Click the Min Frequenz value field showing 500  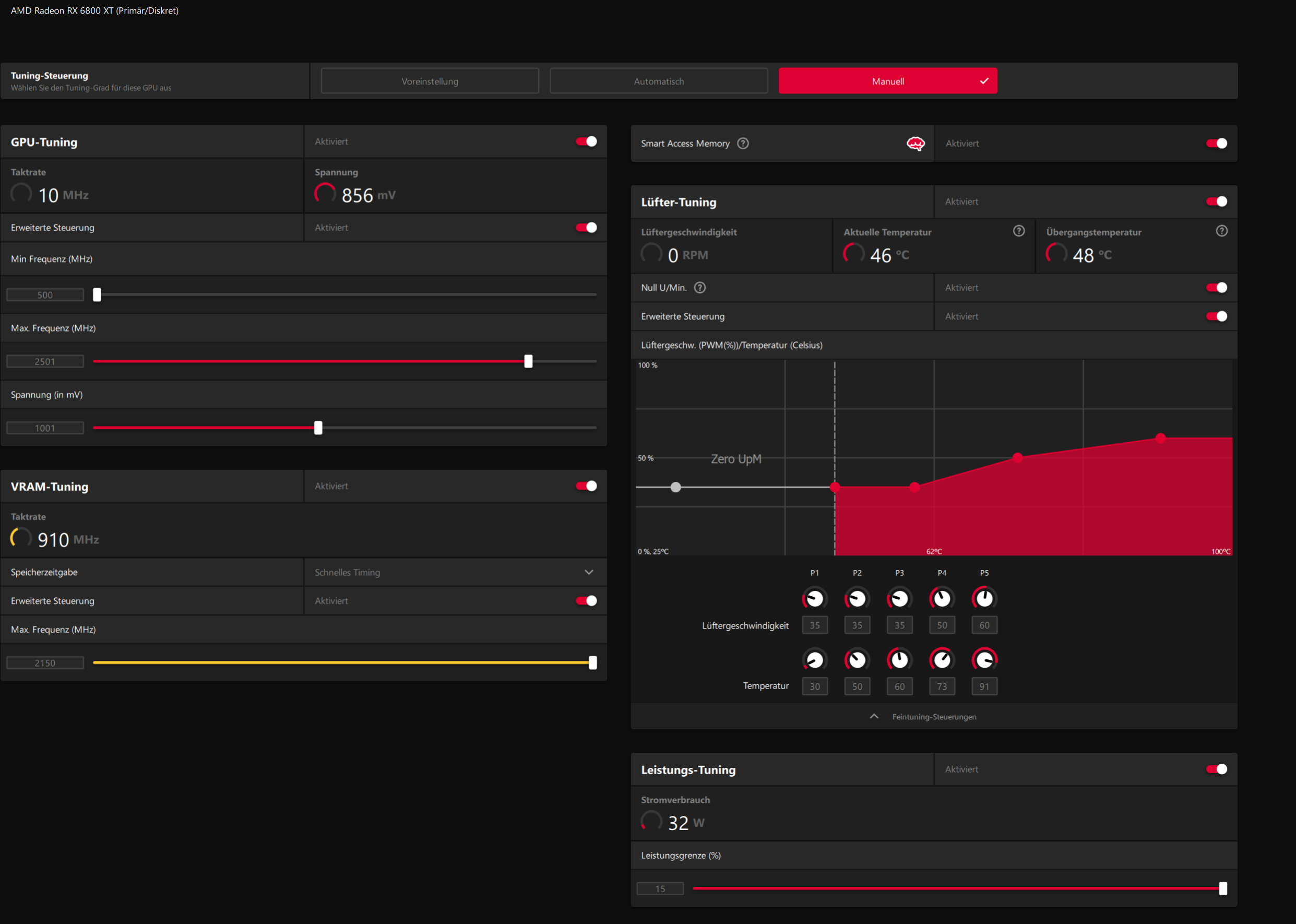(x=45, y=295)
